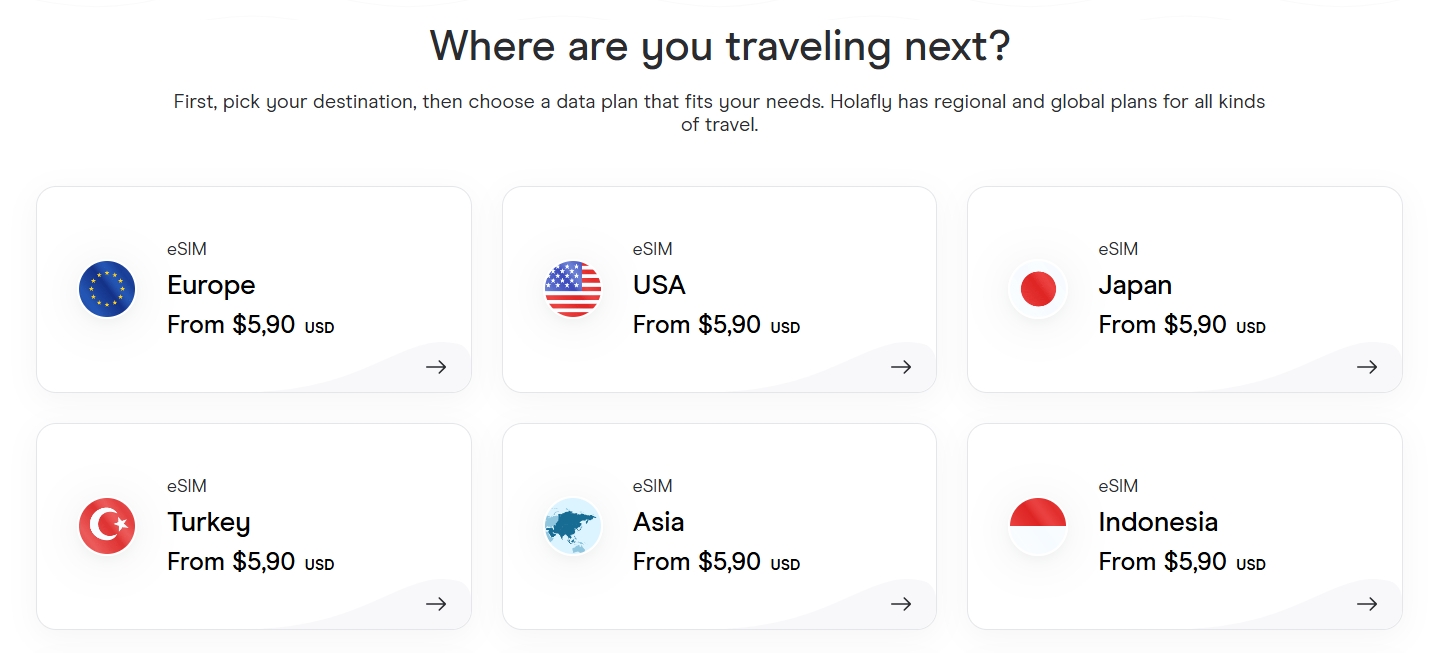Screen dimensions: 1441x653
Task: Open USA eSIM via its arrow
Action: pos(901,367)
